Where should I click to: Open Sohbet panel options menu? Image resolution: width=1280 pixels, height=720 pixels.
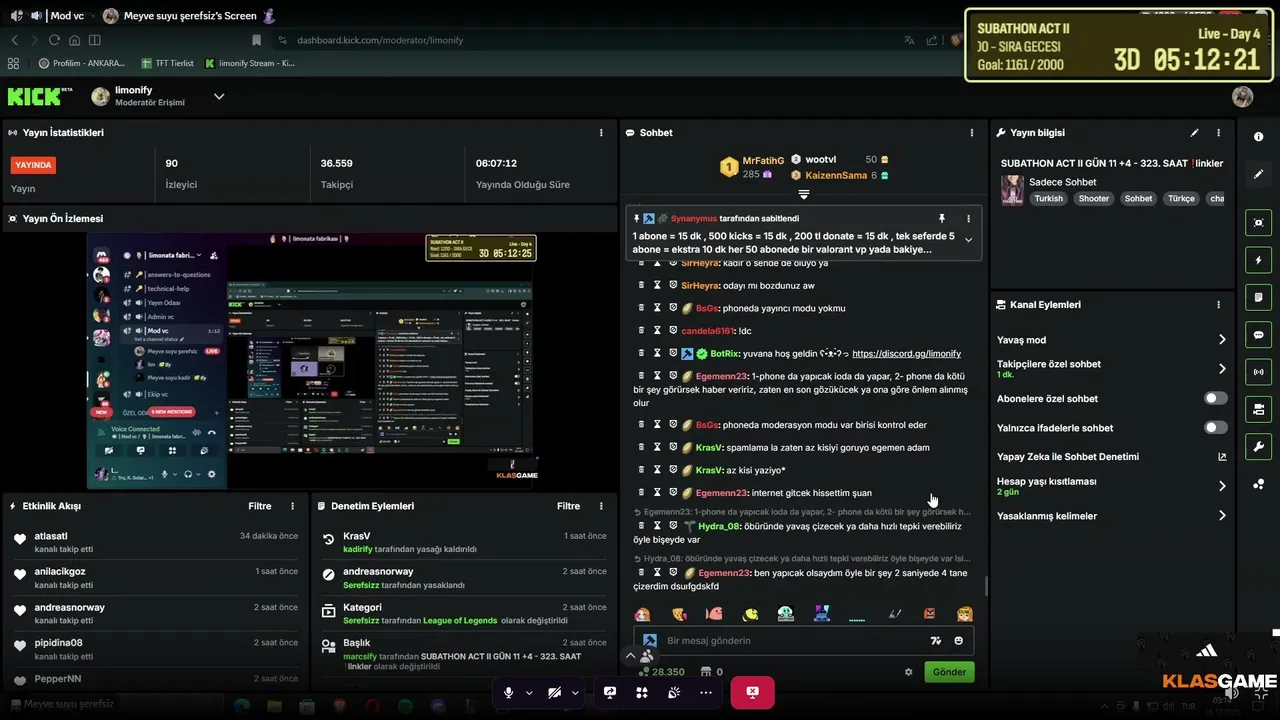972,132
